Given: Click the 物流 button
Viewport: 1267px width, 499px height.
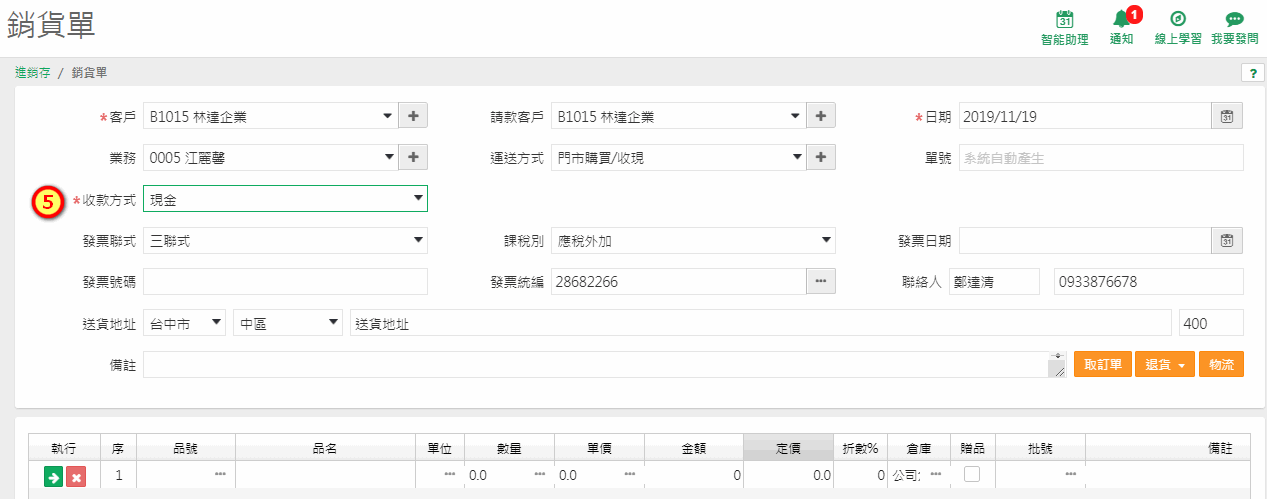Looking at the screenshot, I should click(1221, 365).
